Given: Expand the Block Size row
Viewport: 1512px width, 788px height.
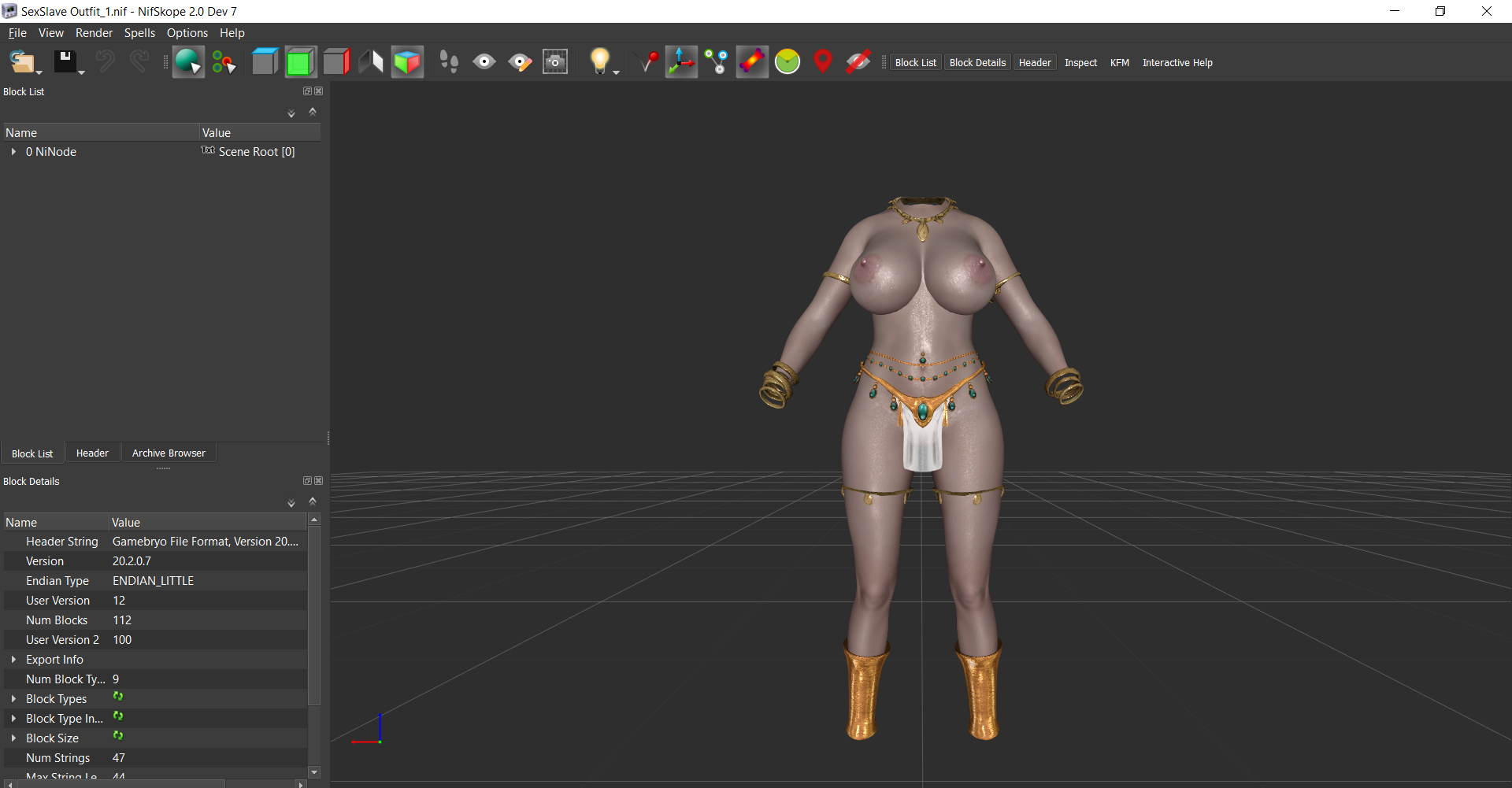Looking at the screenshot, I should [x=13, y=738].
